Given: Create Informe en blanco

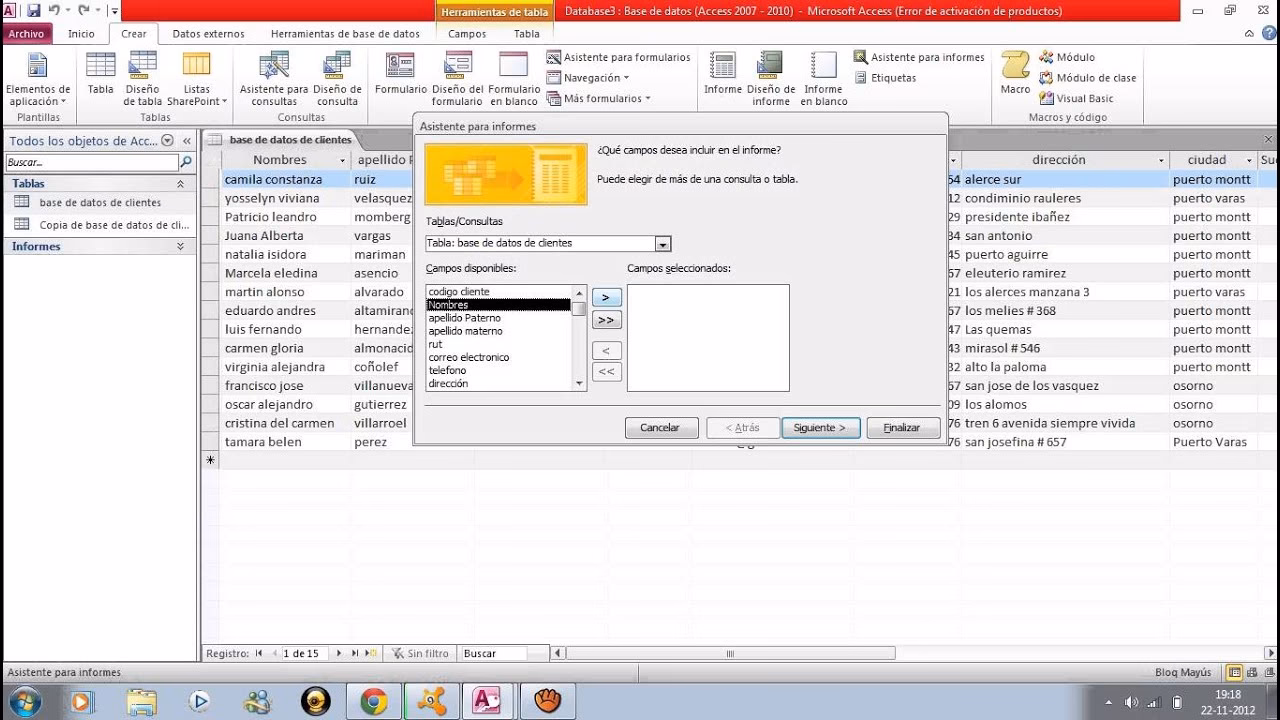Looking at the screenshot, I should click(x=824, y=79).
